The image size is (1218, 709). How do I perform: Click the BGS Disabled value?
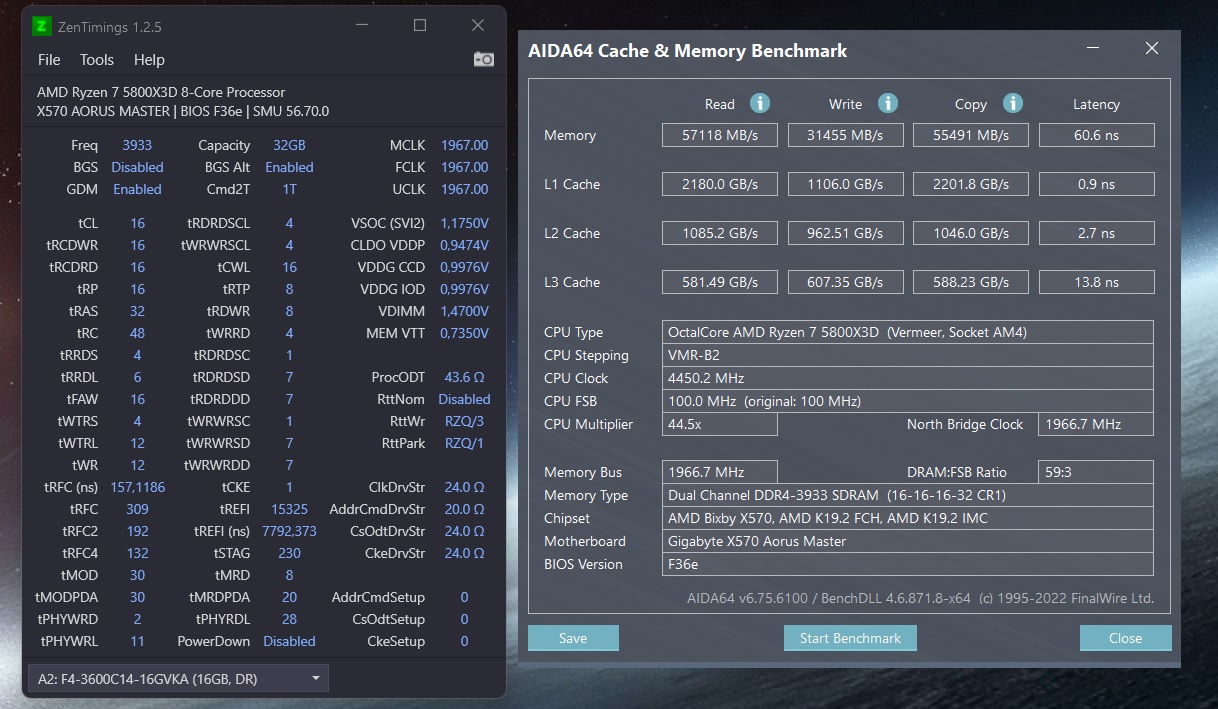(x=137, y=167)
